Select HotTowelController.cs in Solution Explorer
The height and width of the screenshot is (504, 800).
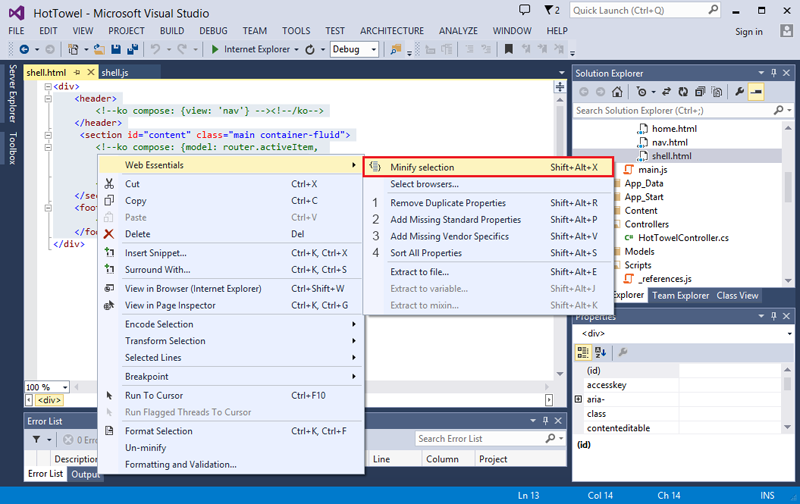point(683,238)
